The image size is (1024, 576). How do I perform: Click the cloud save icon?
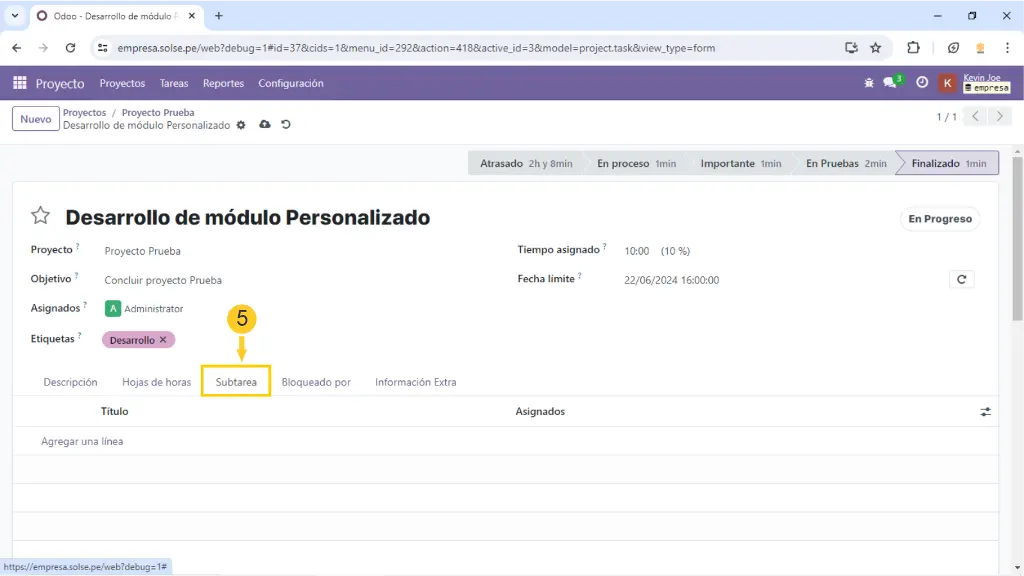tap(264, 125)
